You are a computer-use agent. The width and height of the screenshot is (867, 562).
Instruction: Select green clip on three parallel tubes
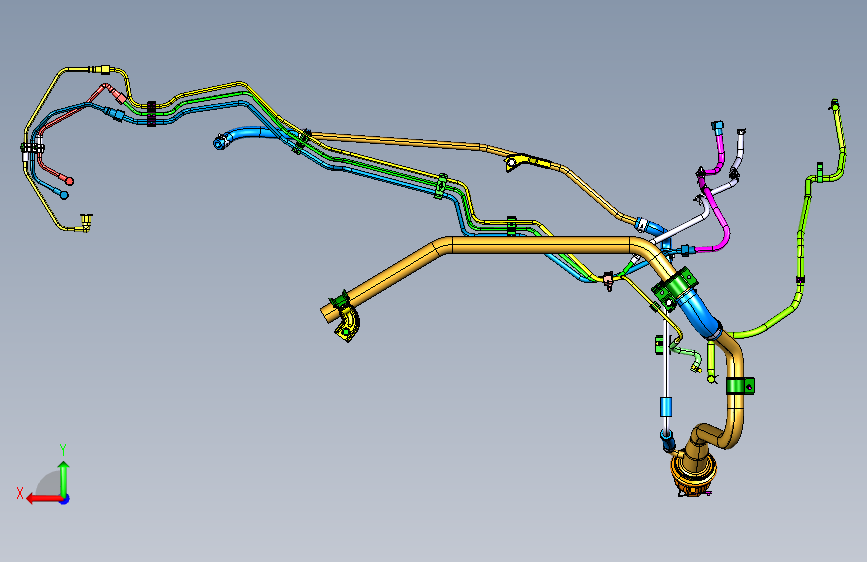click(x=442, y=186)
